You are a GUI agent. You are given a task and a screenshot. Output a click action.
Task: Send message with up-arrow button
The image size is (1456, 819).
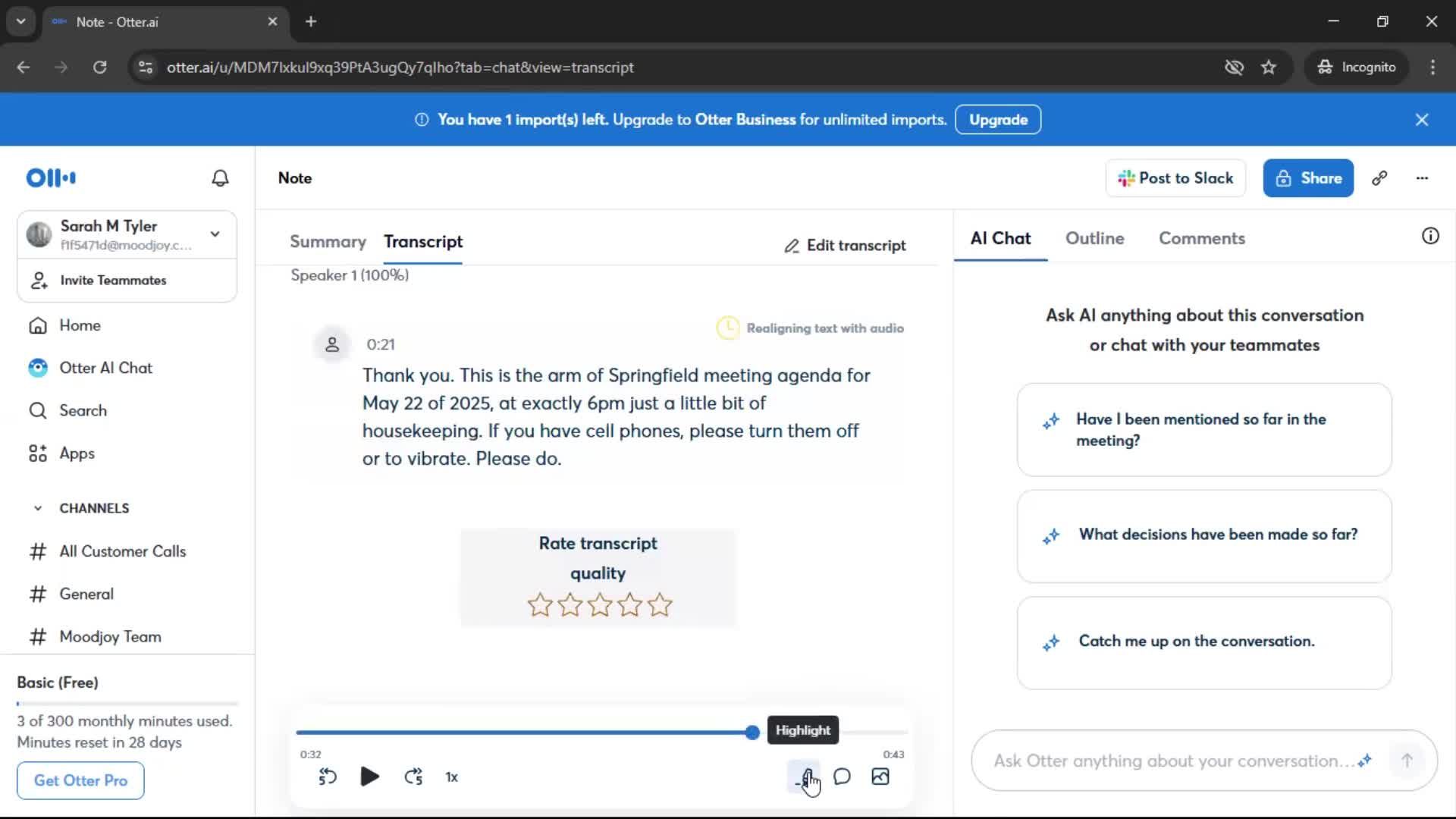pos(1407,761)
